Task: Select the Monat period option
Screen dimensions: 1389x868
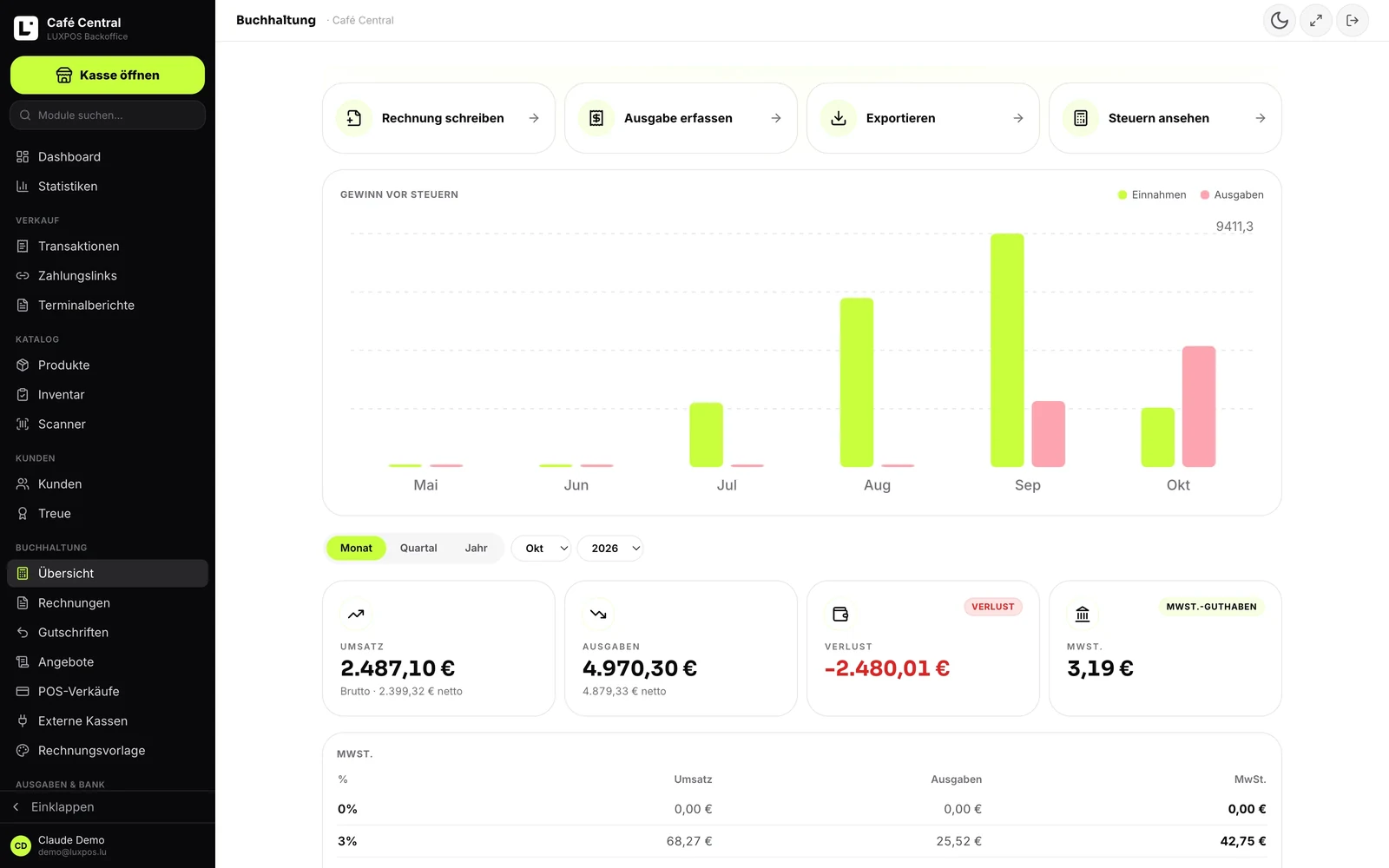Action: click(x=356, y=548)
